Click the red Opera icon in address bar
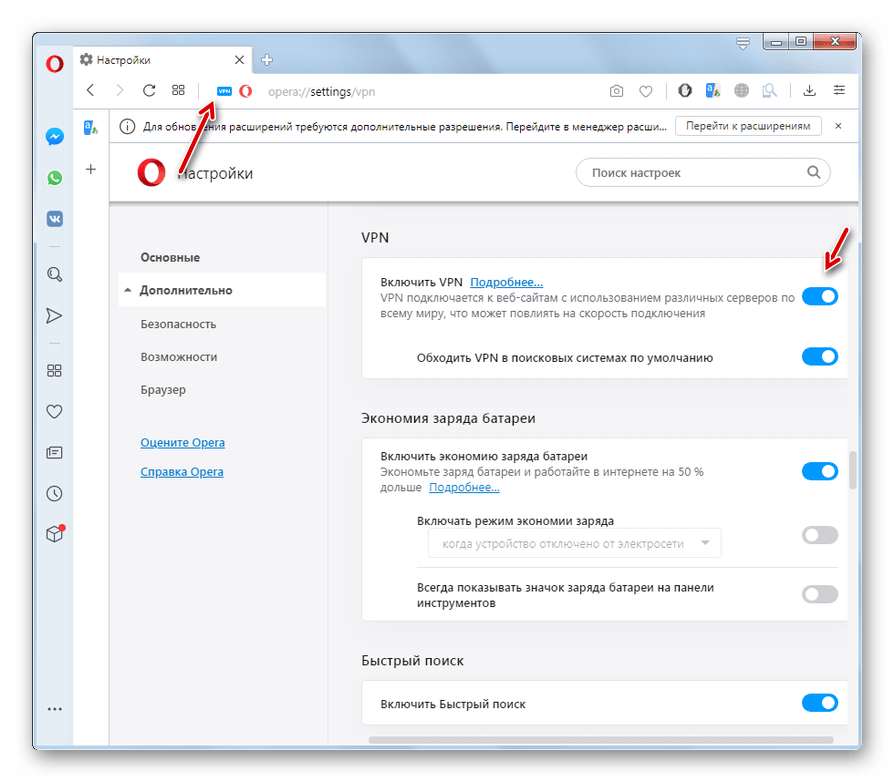895x783 pixels. [x=245, y=91]
